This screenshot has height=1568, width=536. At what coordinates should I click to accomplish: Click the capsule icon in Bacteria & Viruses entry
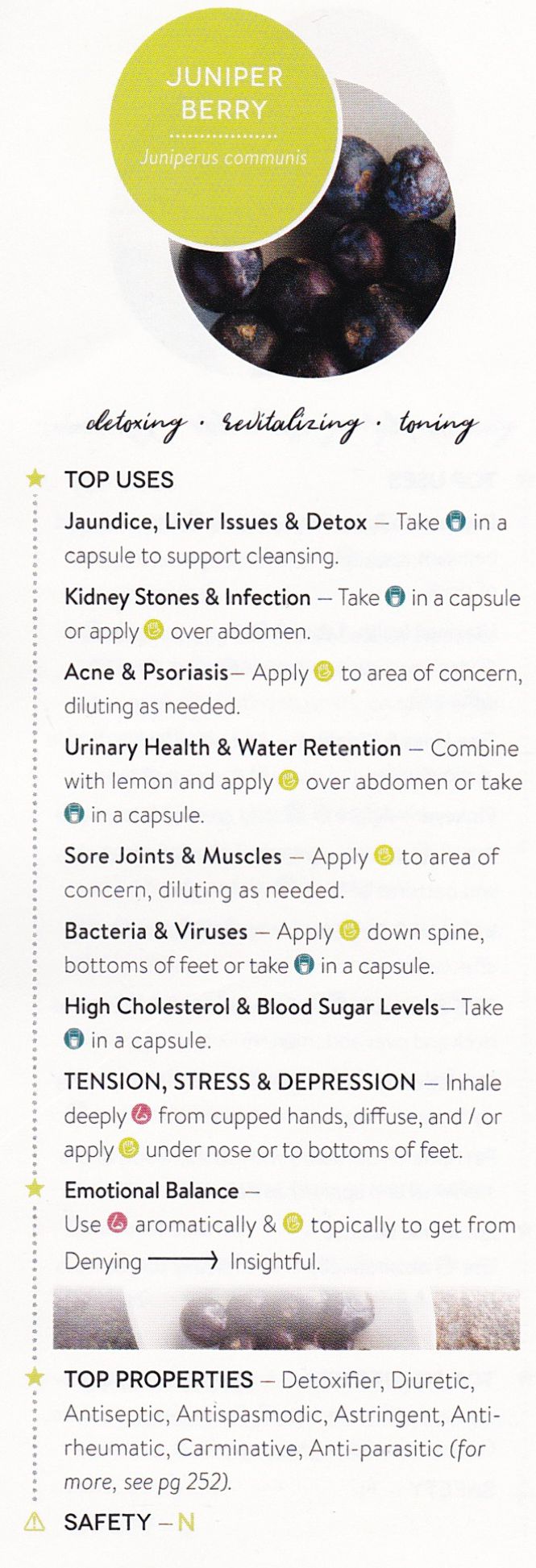[x=303, y=965]
